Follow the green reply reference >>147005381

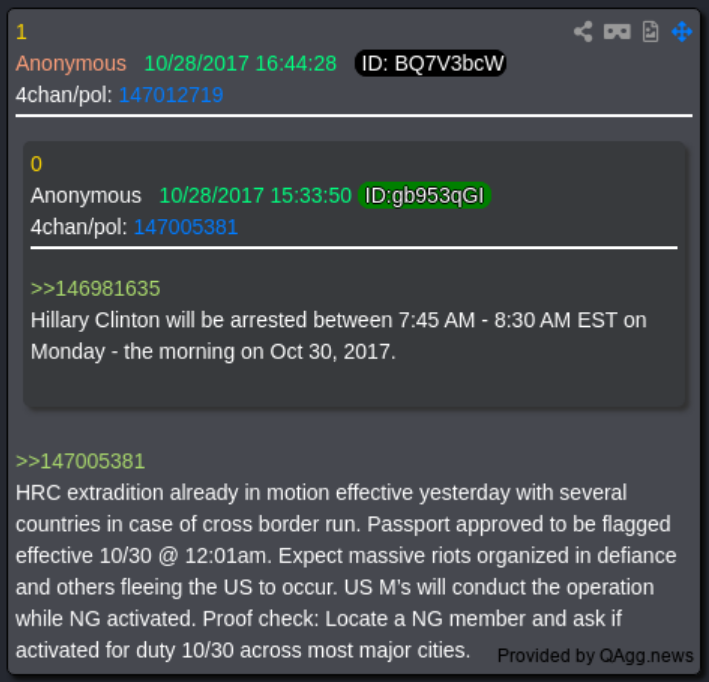coord(80,461)
